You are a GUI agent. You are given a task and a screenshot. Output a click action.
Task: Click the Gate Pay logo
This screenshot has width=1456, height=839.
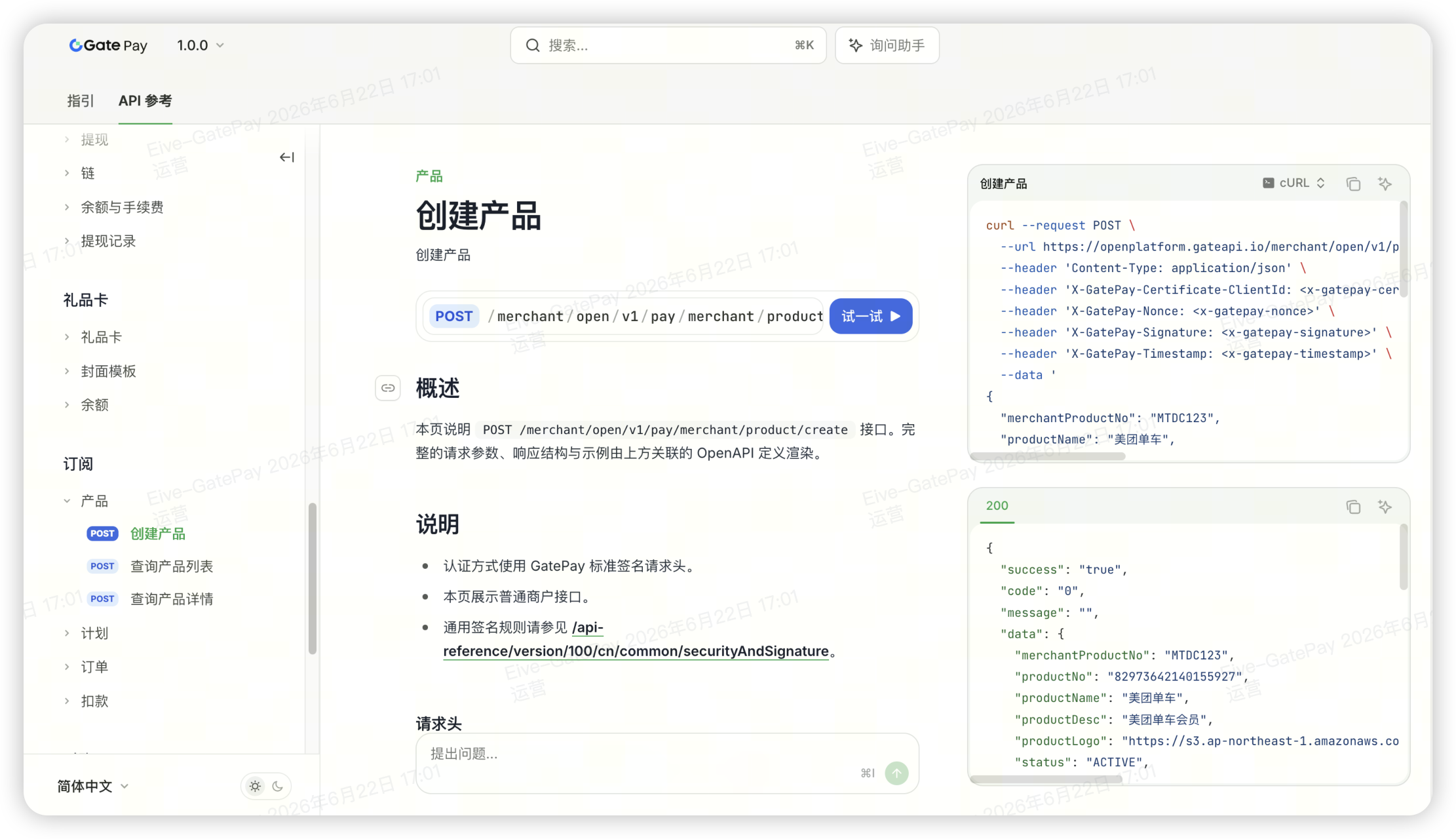click(x=108, y=45)
